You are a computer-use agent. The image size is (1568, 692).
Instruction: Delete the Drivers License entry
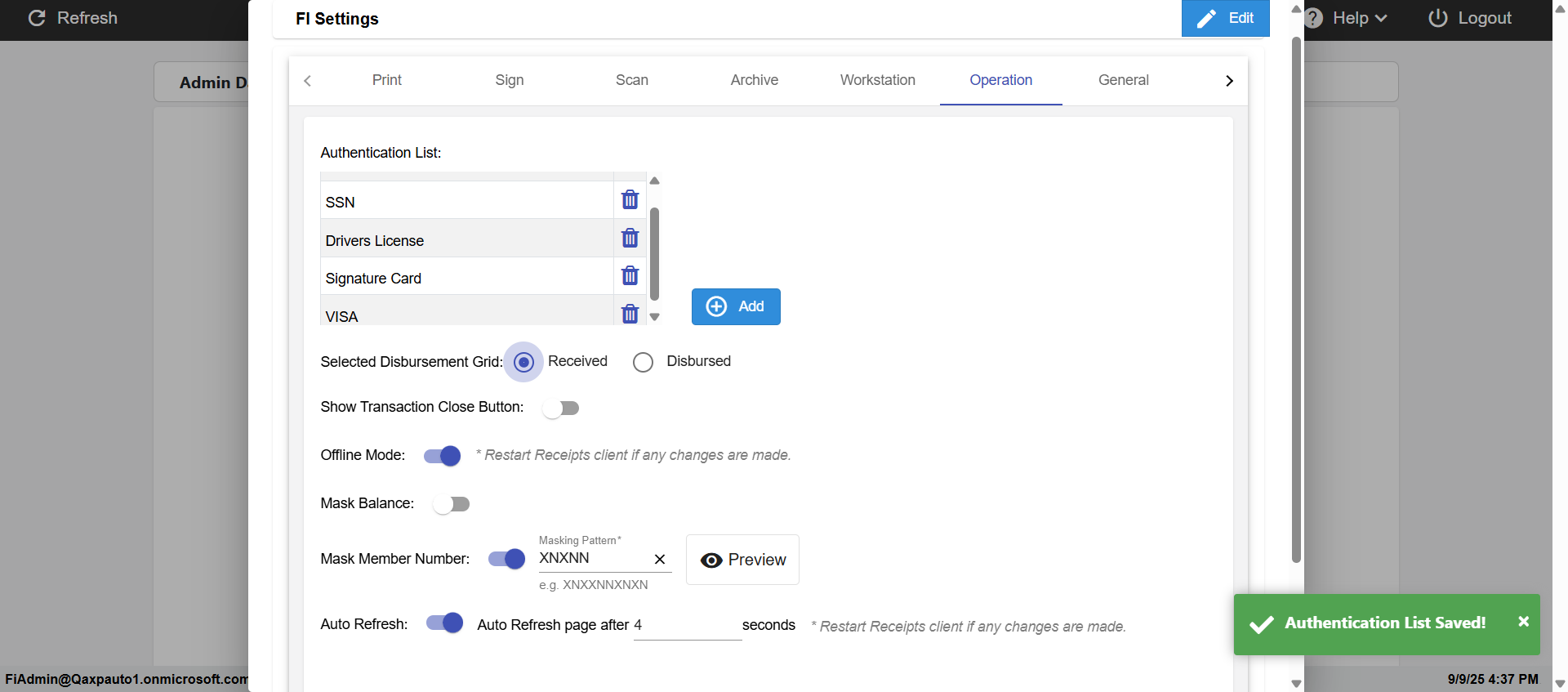(630, 238)
